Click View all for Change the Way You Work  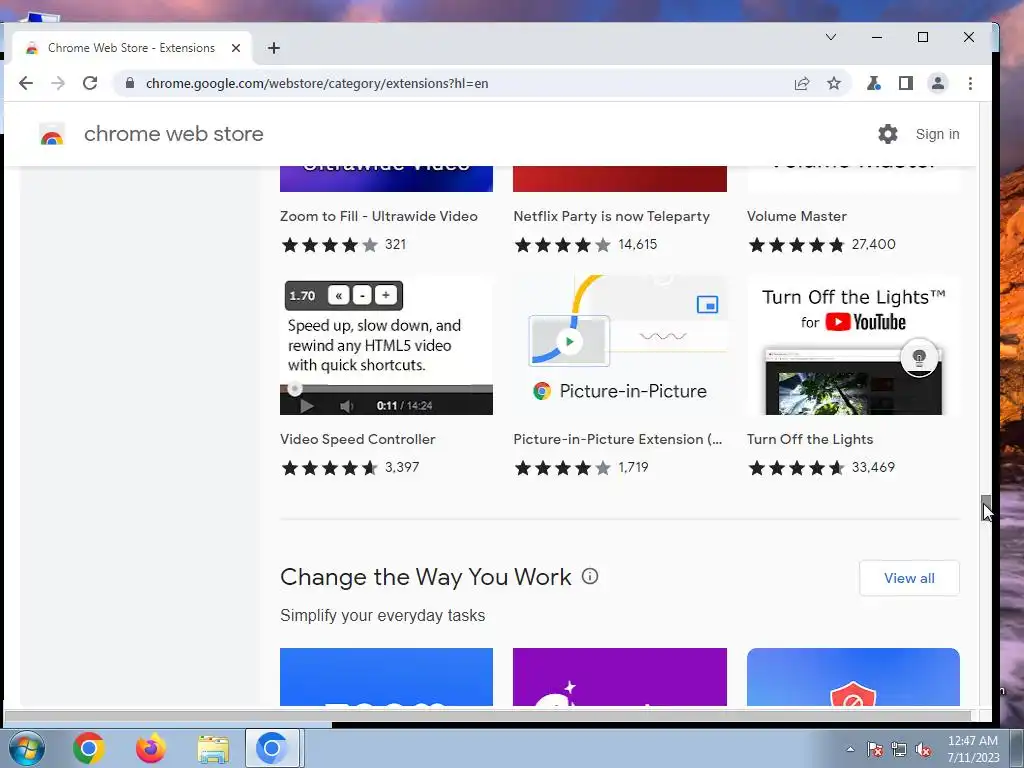tap(909, 578)
